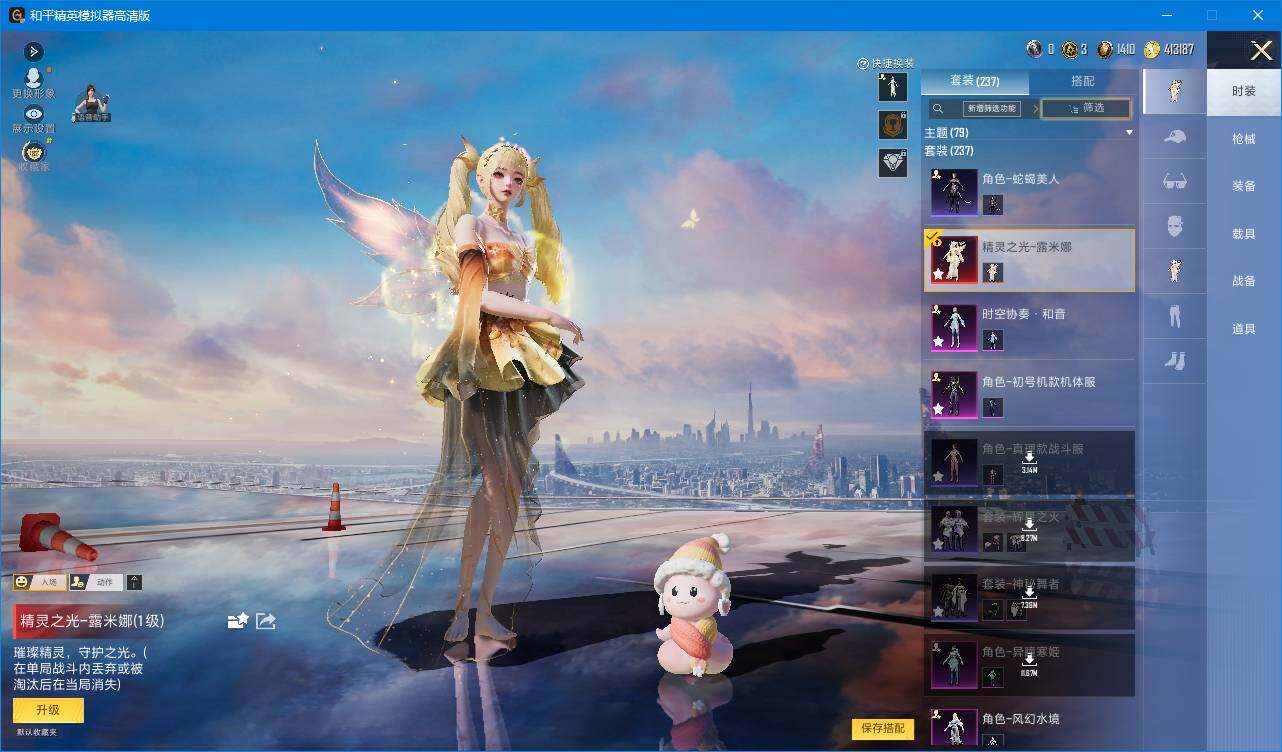Open the 枪械 weapons menu
The image size is (1282, 752).
(x=1244, y=139)
